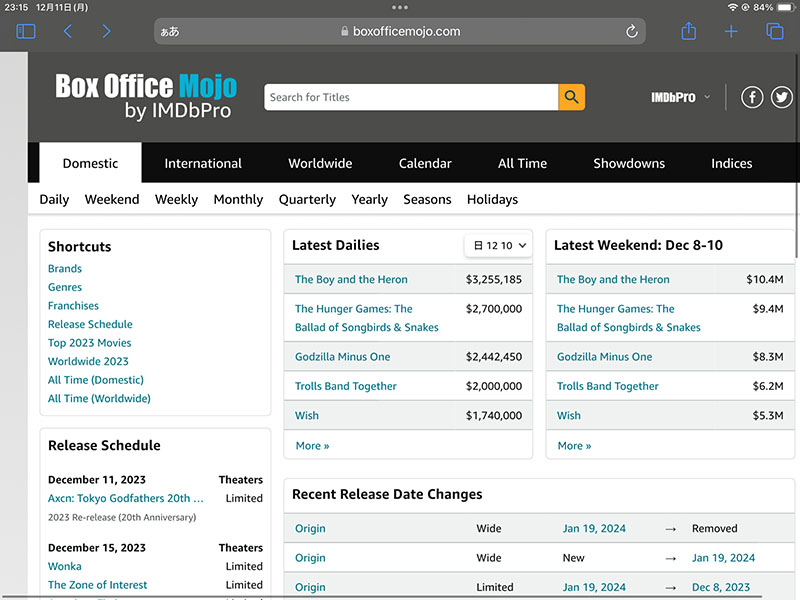Open the Wonka release link

65,566
